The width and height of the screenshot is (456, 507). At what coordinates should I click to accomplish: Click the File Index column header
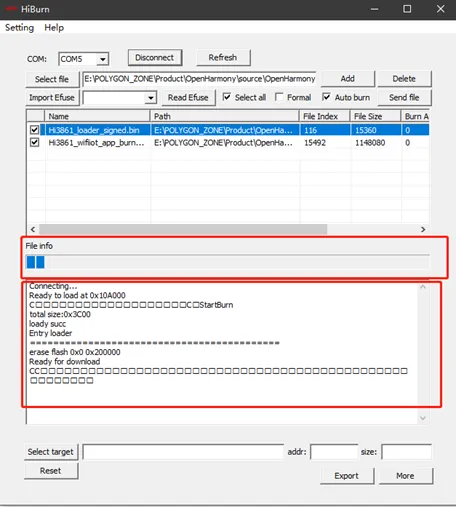pos(325,116)
